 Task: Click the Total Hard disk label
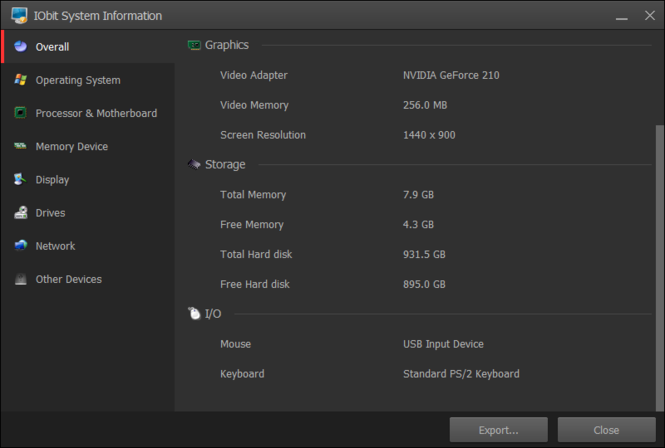(x=256, y=254)
